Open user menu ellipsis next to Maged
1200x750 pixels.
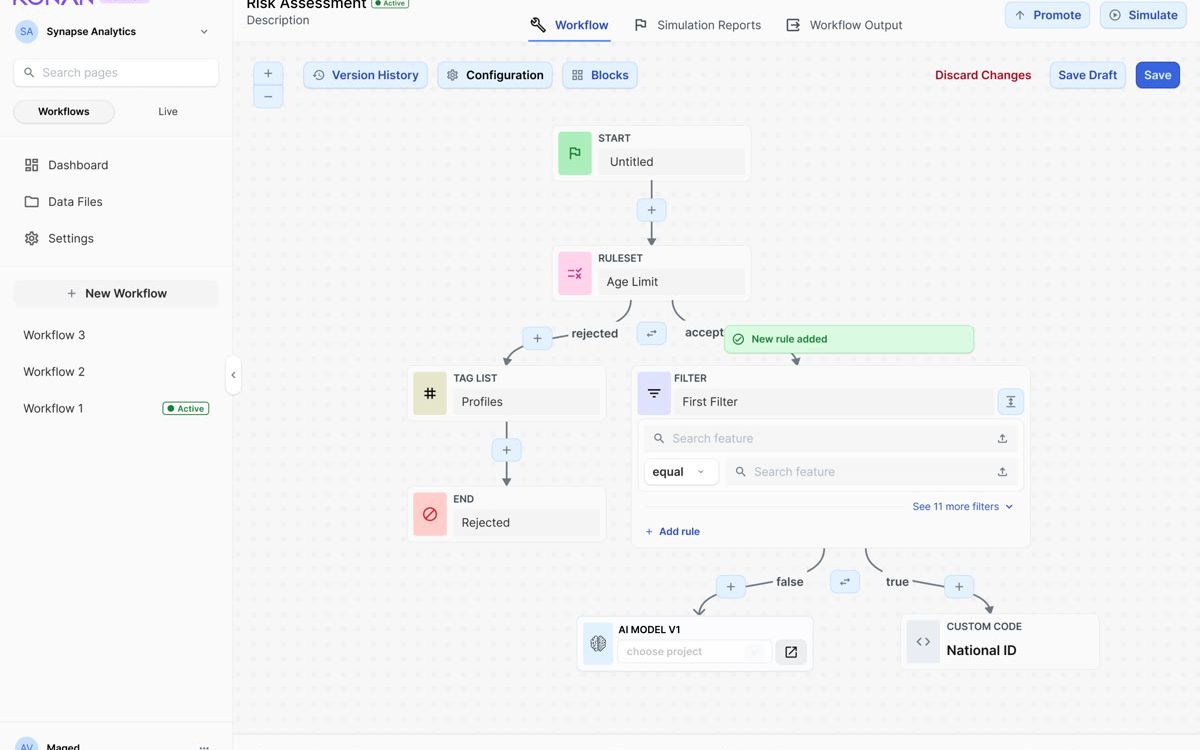click(x=204, y=746)
